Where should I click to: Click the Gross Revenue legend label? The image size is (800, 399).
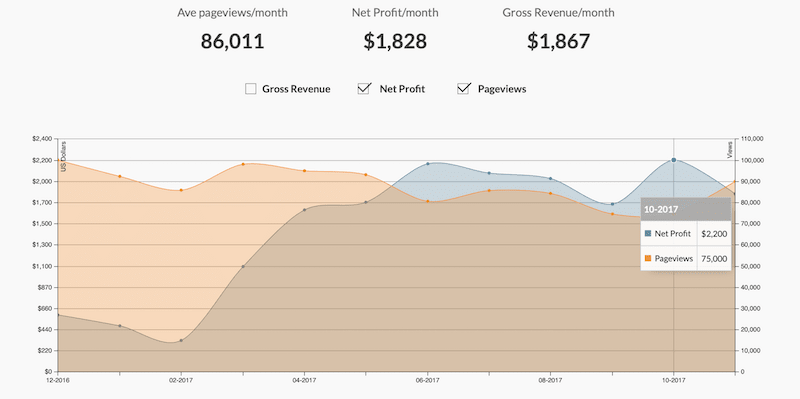[x=296, y=89]
